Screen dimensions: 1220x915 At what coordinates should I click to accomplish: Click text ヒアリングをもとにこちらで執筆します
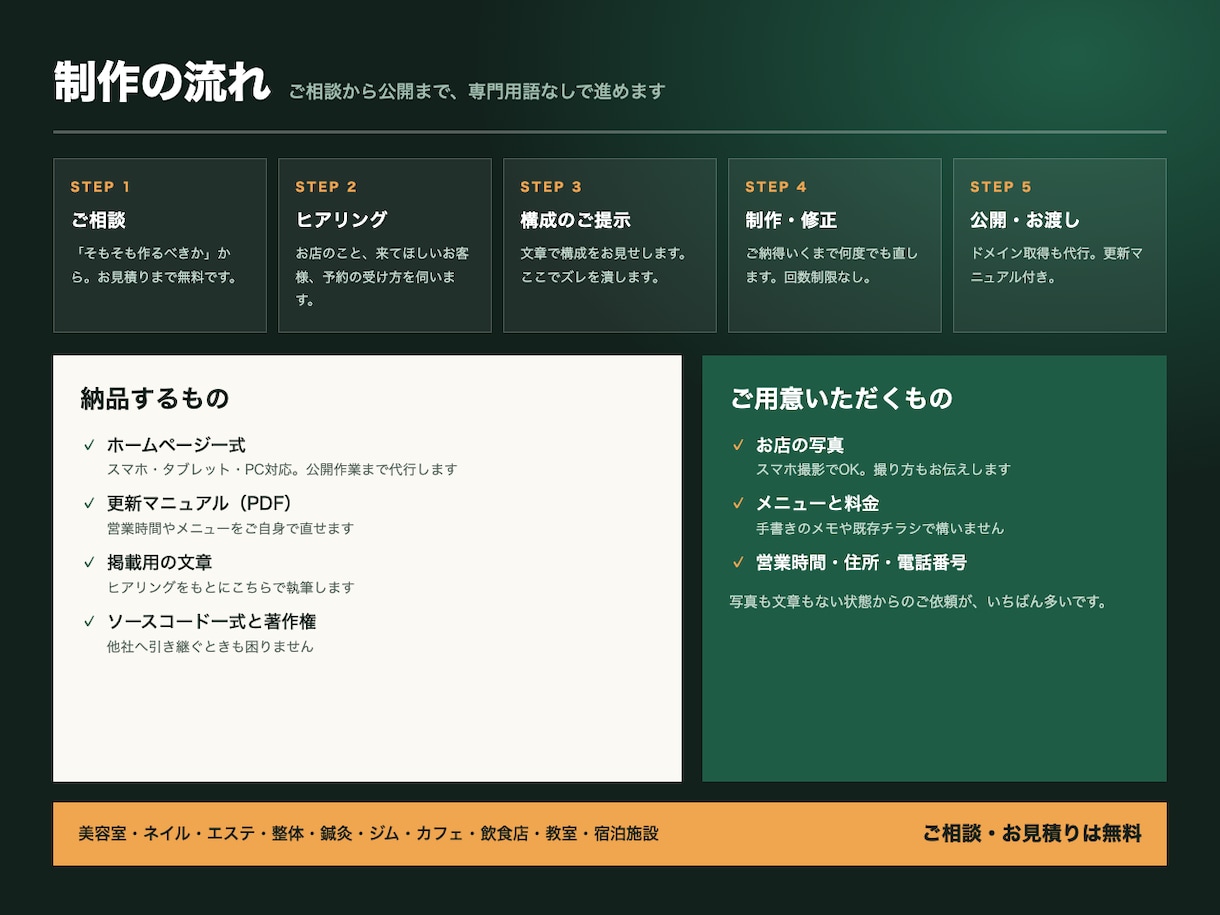point(231,587)
